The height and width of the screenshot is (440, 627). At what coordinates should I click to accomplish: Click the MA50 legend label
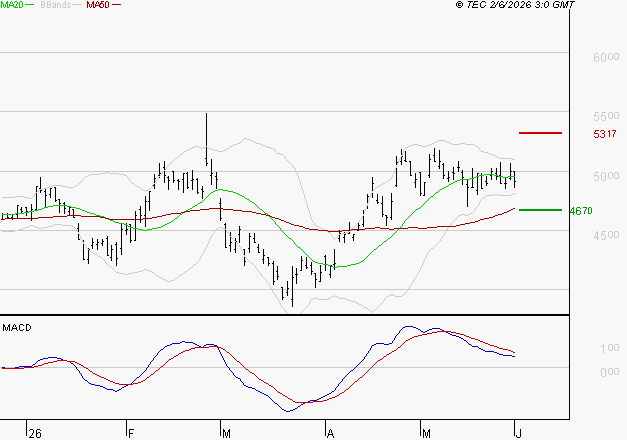point(98,5)
